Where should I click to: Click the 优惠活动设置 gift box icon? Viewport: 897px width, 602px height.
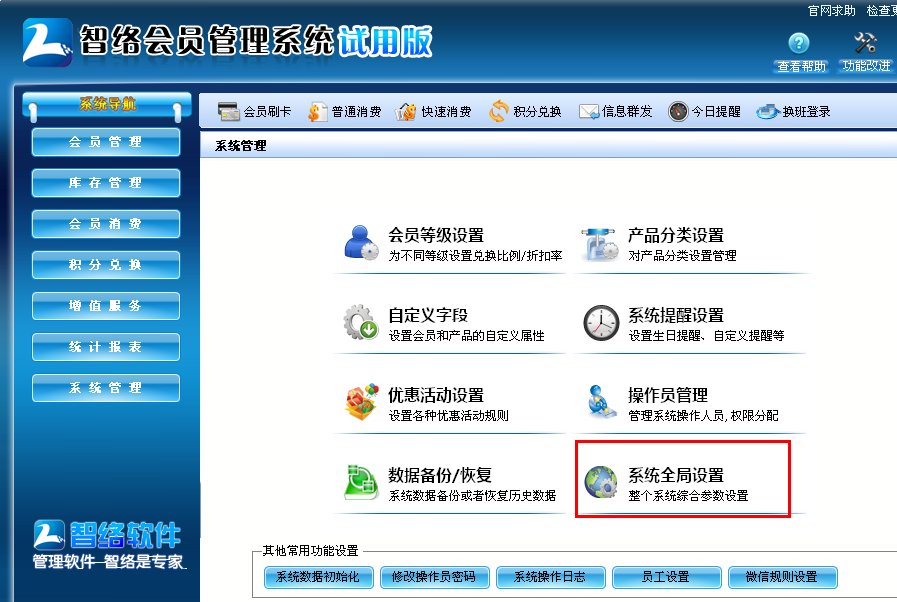362,402
